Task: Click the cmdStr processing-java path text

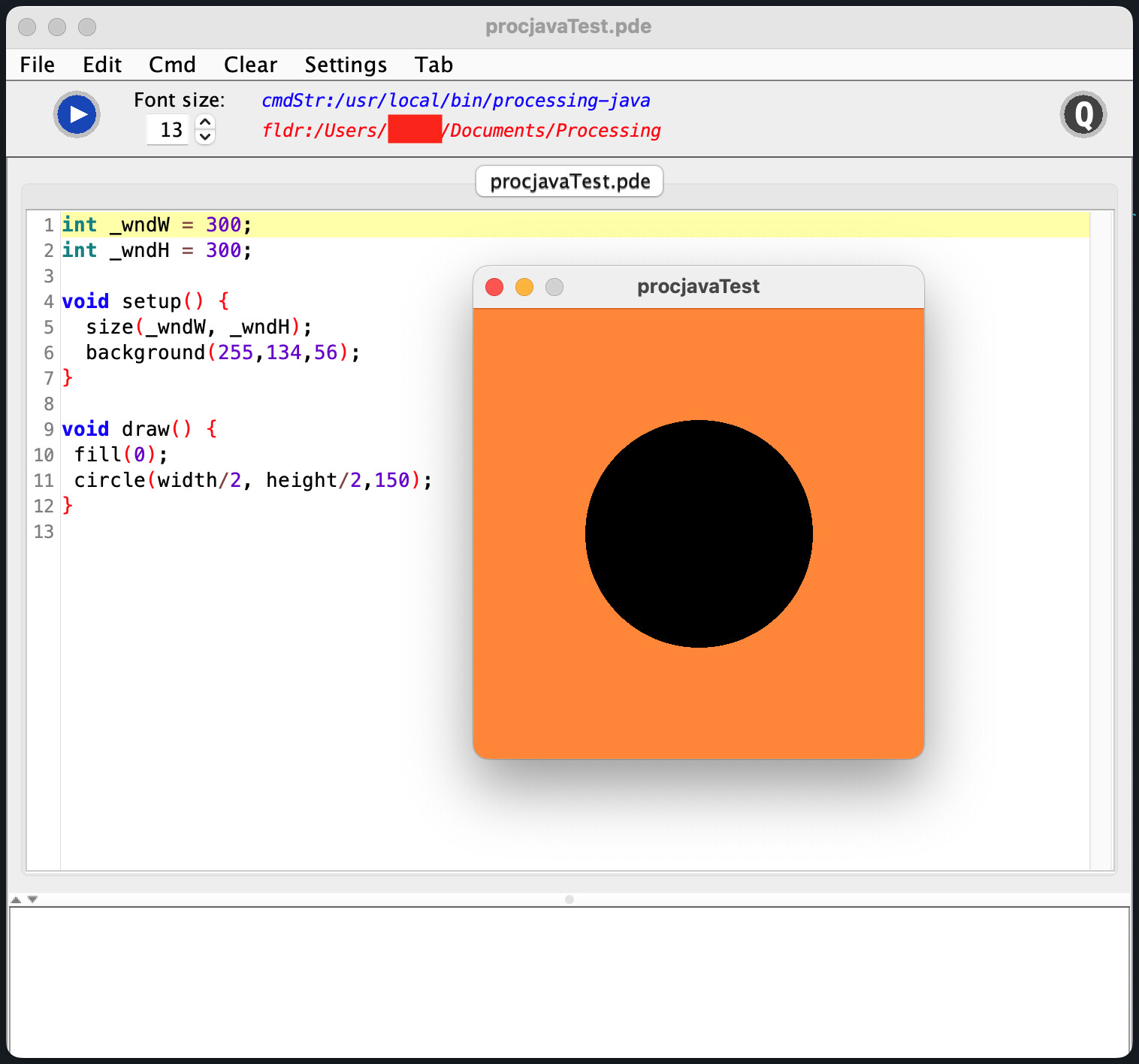Action: click(455, 101)
